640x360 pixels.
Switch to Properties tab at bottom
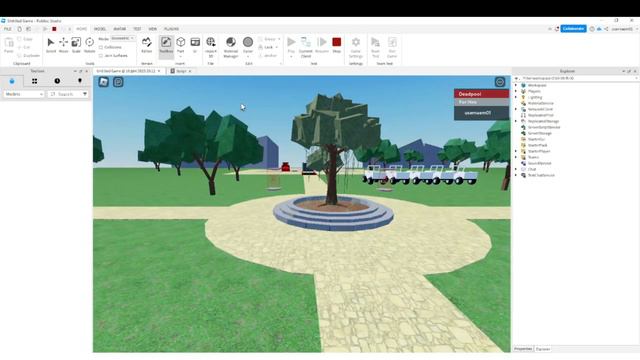tap(523, 349)
